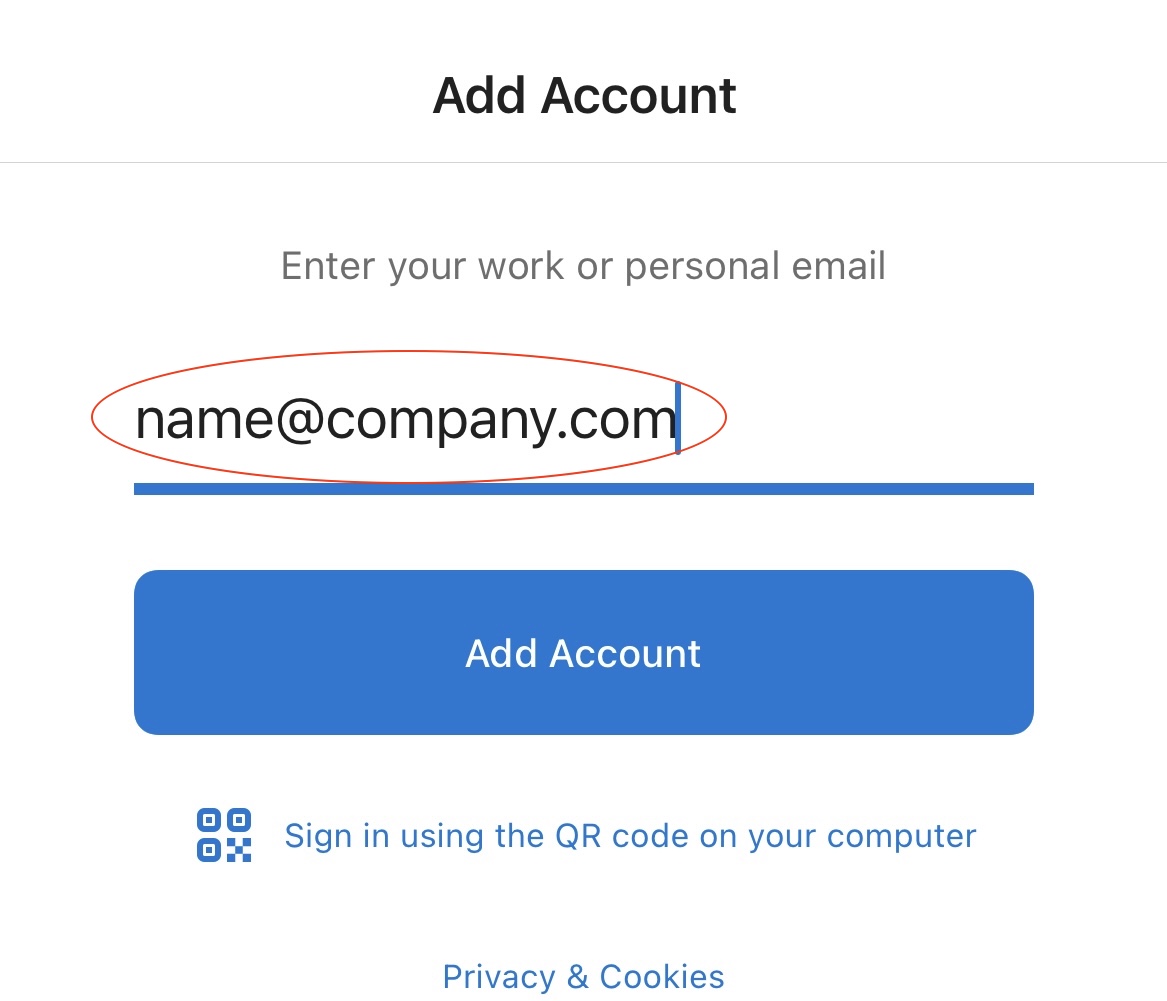Click the name@company.com text in the field

coord(406,420)
